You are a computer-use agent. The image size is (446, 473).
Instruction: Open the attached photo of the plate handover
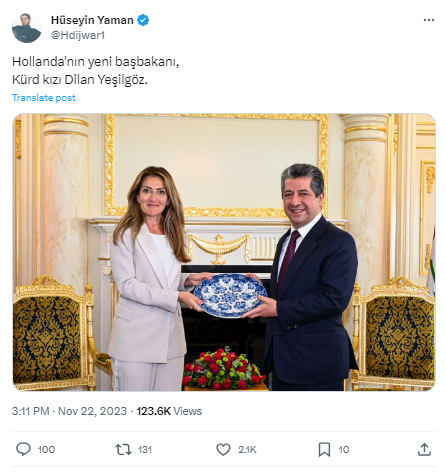[224, 252]
